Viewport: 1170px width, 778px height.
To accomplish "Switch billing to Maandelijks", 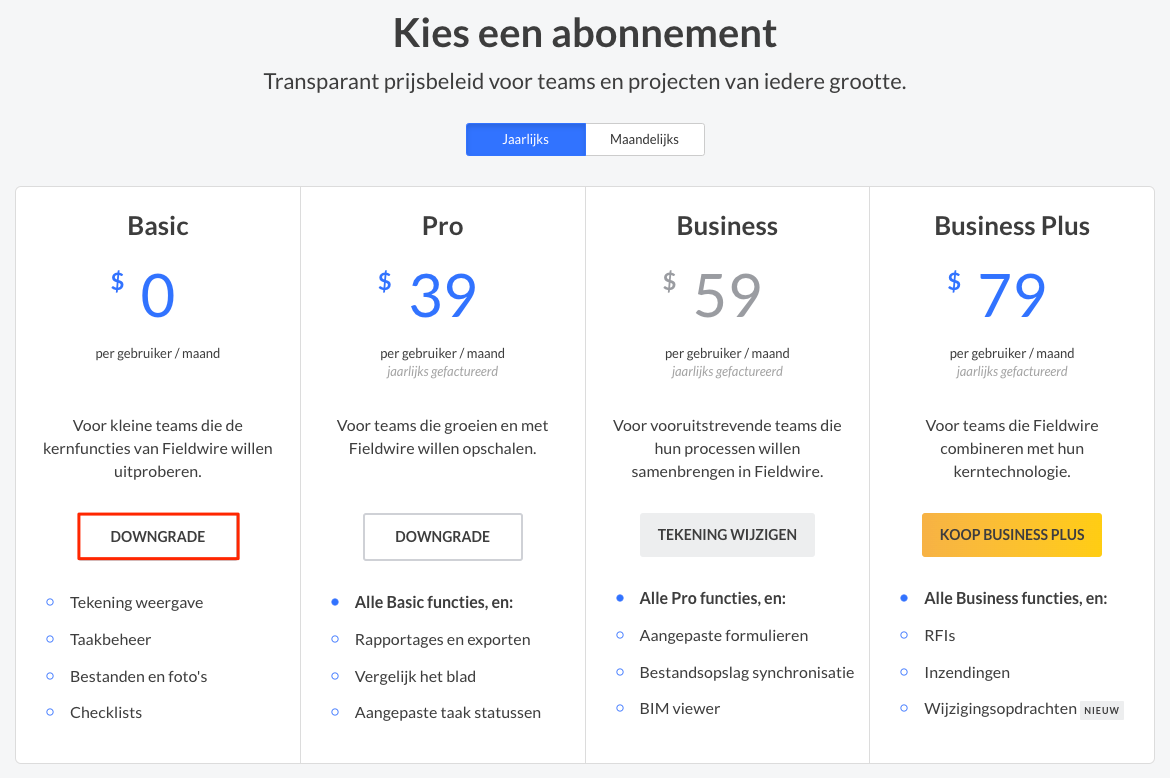I will (x=644, y=139).
